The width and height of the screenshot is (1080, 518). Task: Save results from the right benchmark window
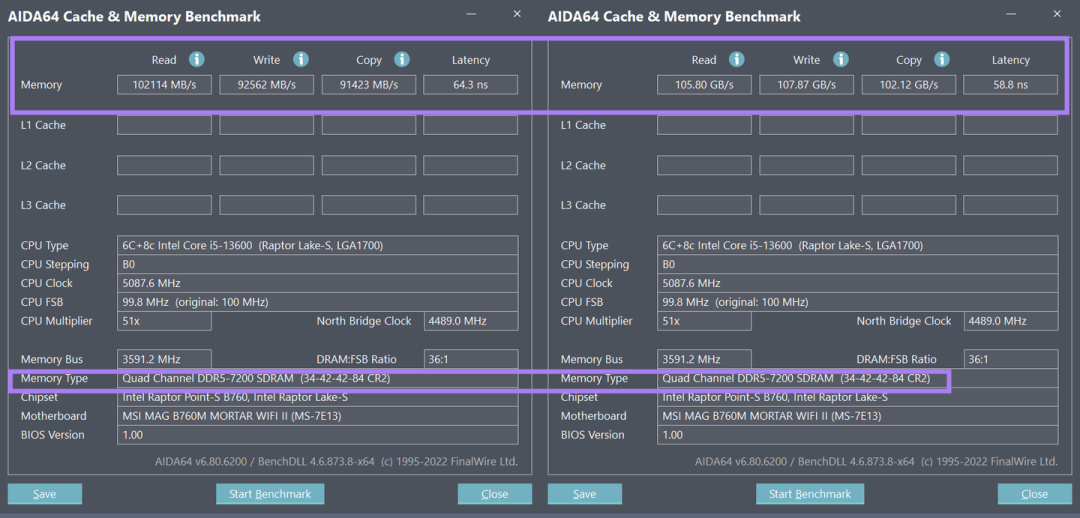click(585, 494)
